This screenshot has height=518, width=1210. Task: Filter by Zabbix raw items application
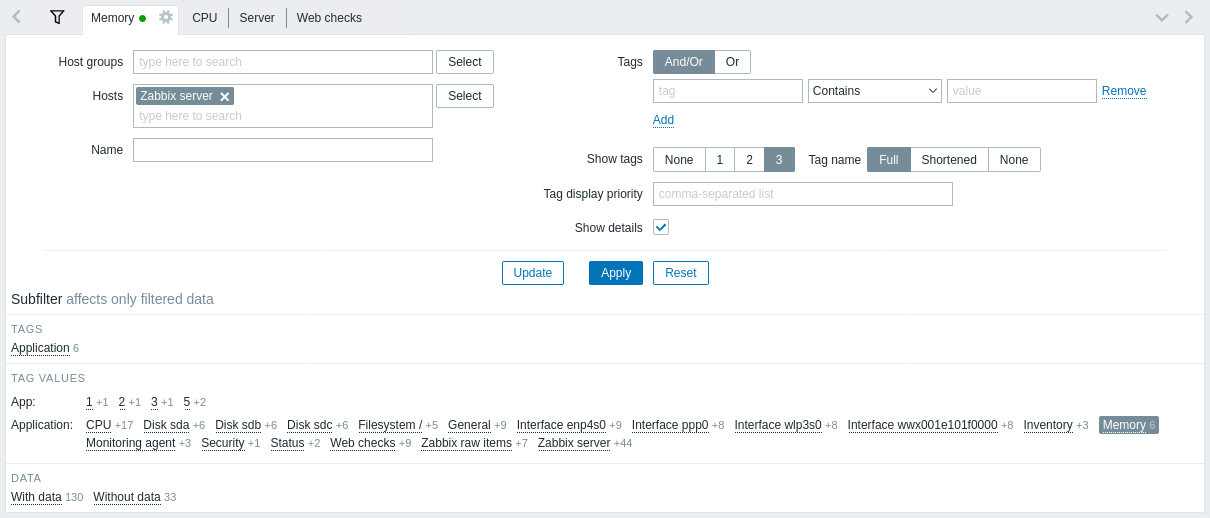(466, 443)
